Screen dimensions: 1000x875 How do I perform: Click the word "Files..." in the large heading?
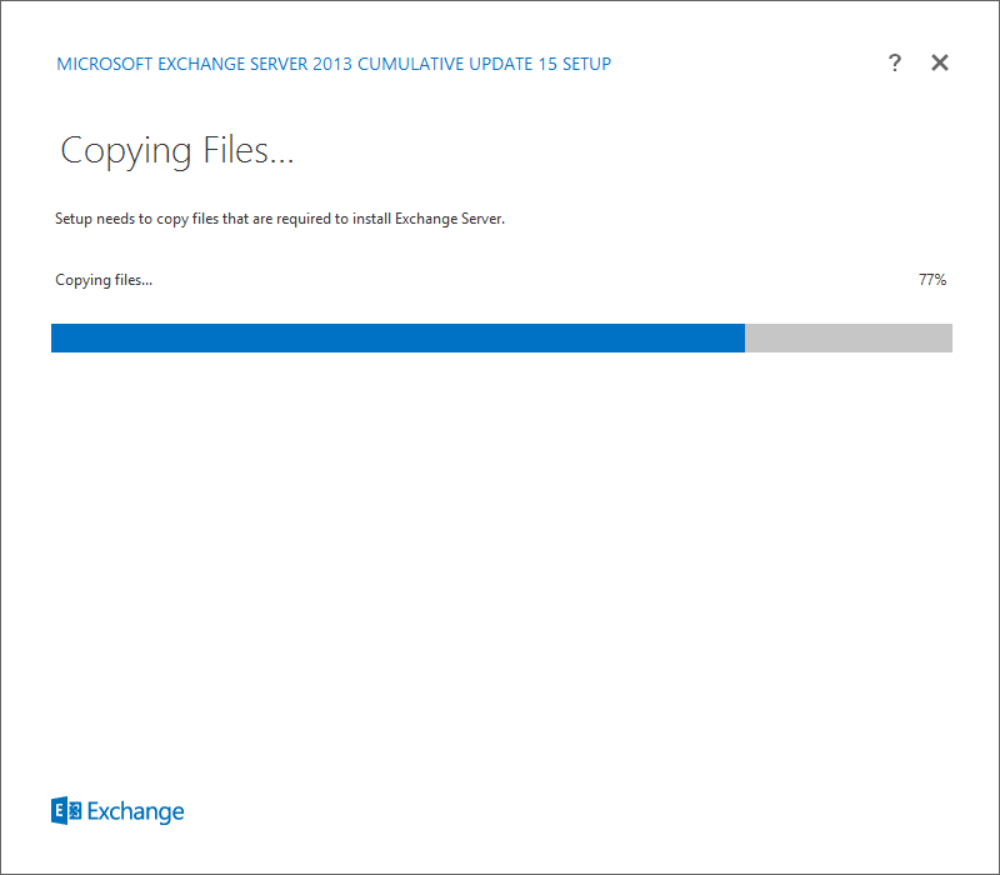point(247,151)
